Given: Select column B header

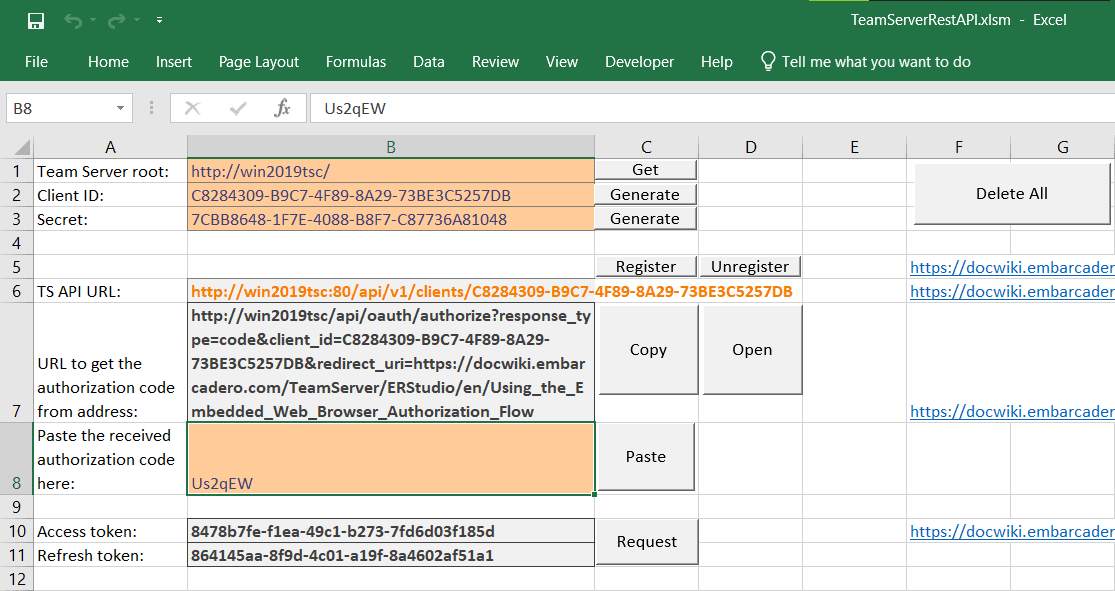Looking at the screenshot, I should pyautogui.click(x=391, y=147).
